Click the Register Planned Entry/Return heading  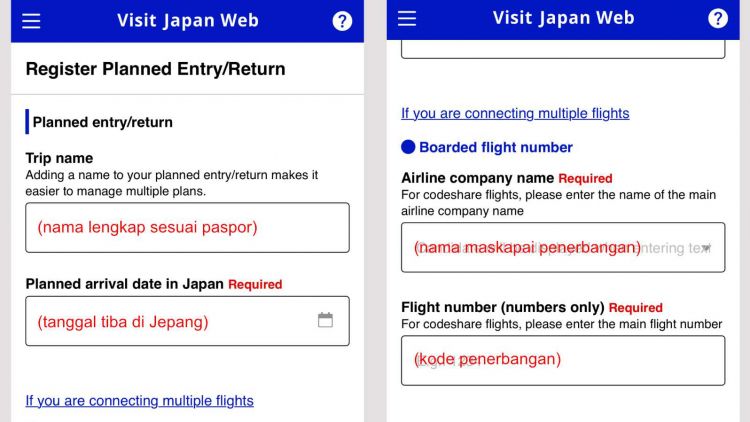pos(155,69)
